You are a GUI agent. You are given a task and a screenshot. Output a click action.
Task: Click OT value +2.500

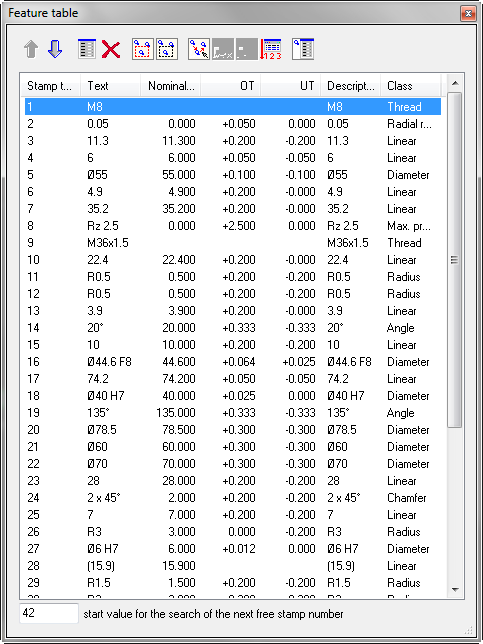239,226
